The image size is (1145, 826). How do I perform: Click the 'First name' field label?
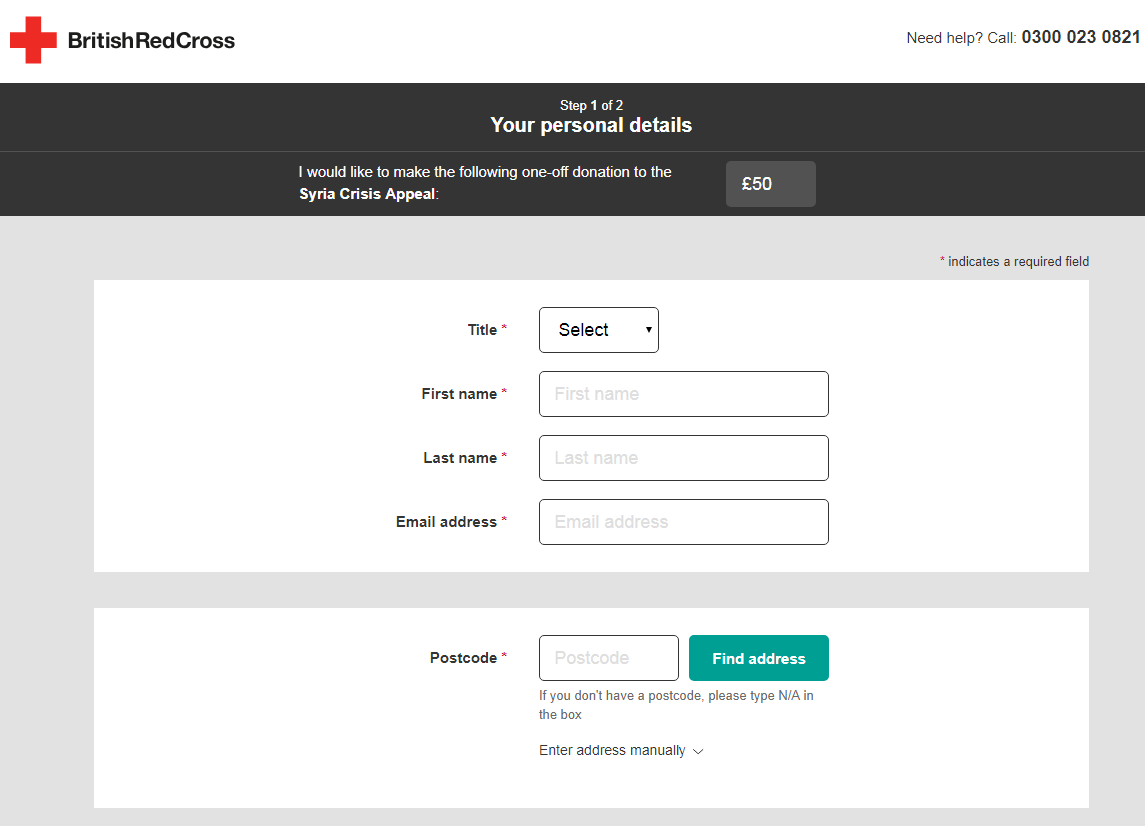(459, 394)
